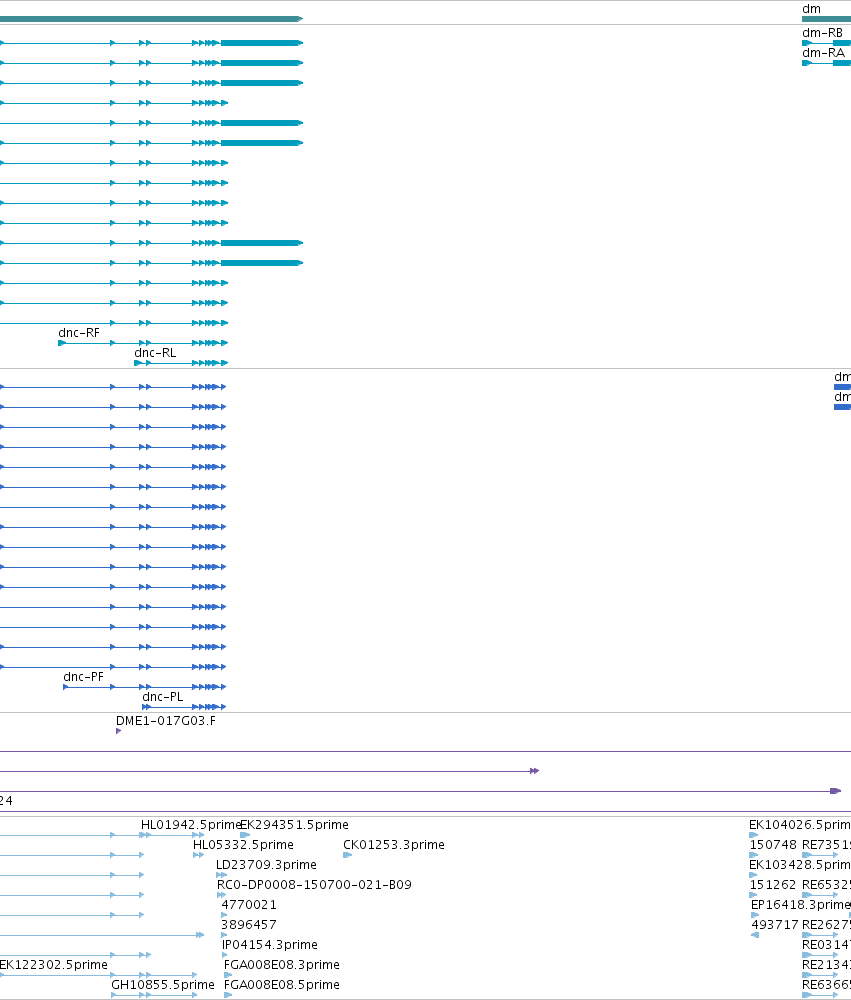851x1000 pixels.
Task: Click the '493717' feature label
Action: click(x=774, y=925)
